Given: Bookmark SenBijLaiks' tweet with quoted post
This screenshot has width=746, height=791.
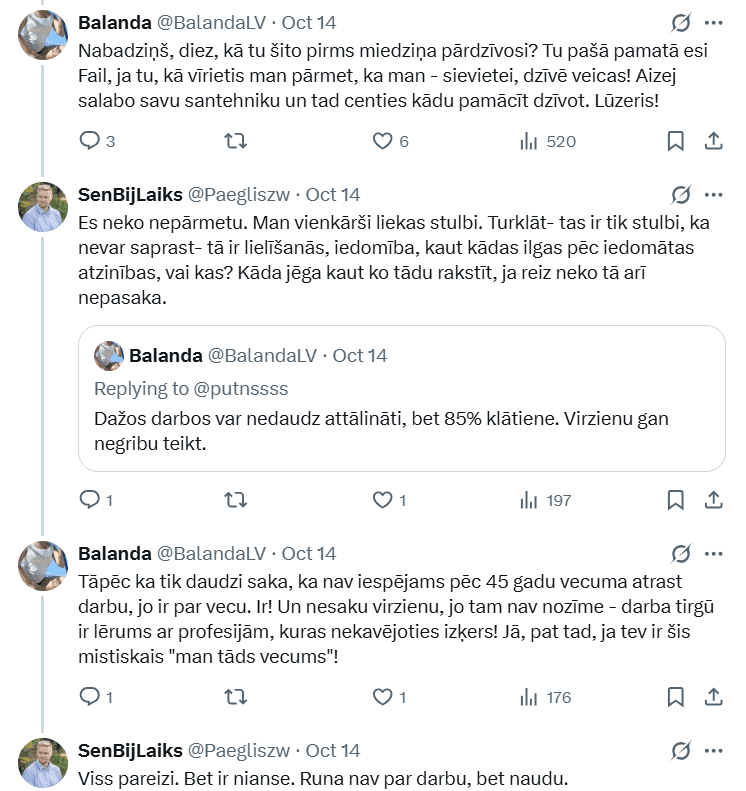Looking at the screenshot, I should pyautogui.click(x=676, y=499).
